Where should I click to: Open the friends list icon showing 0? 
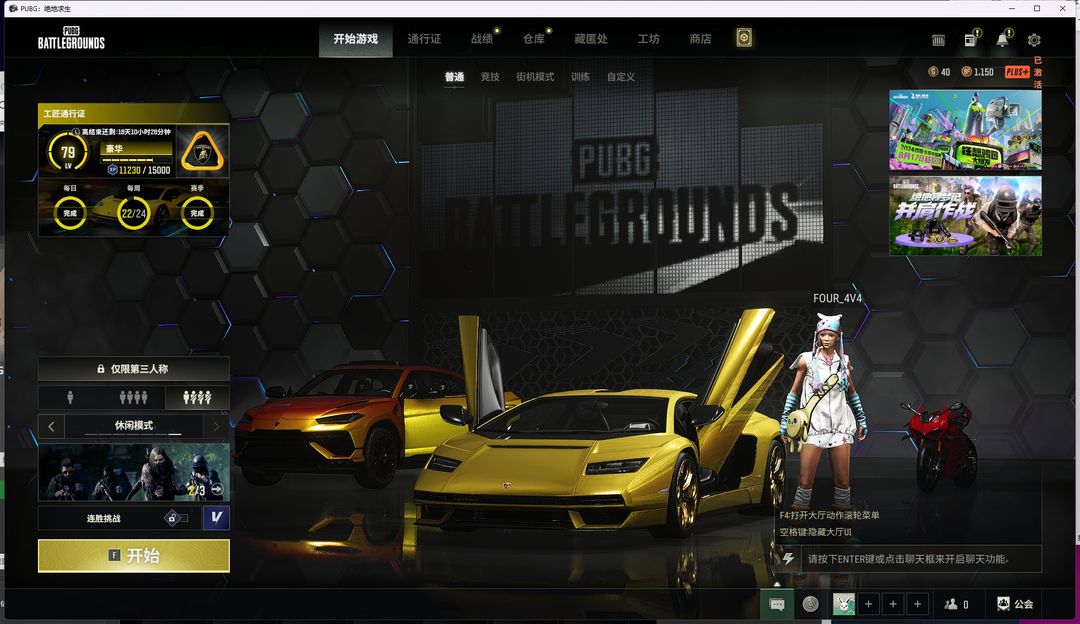pos(957,604)
